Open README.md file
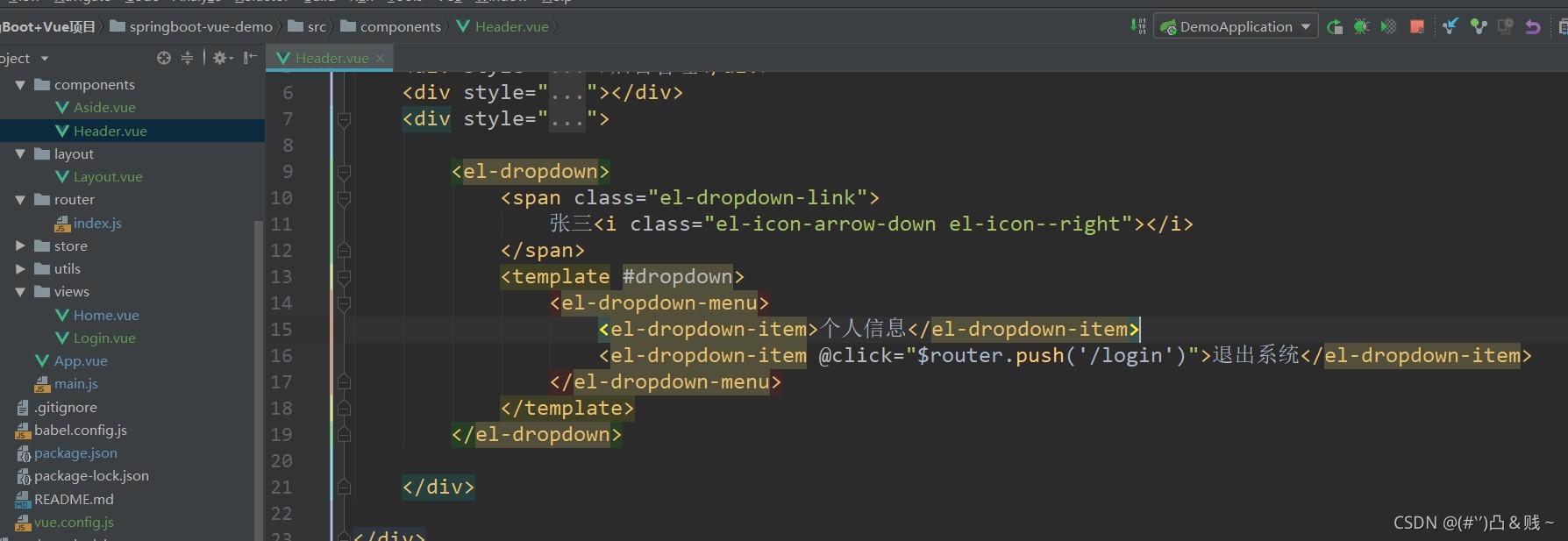The image size is (1568, 541). coord(74,500)
